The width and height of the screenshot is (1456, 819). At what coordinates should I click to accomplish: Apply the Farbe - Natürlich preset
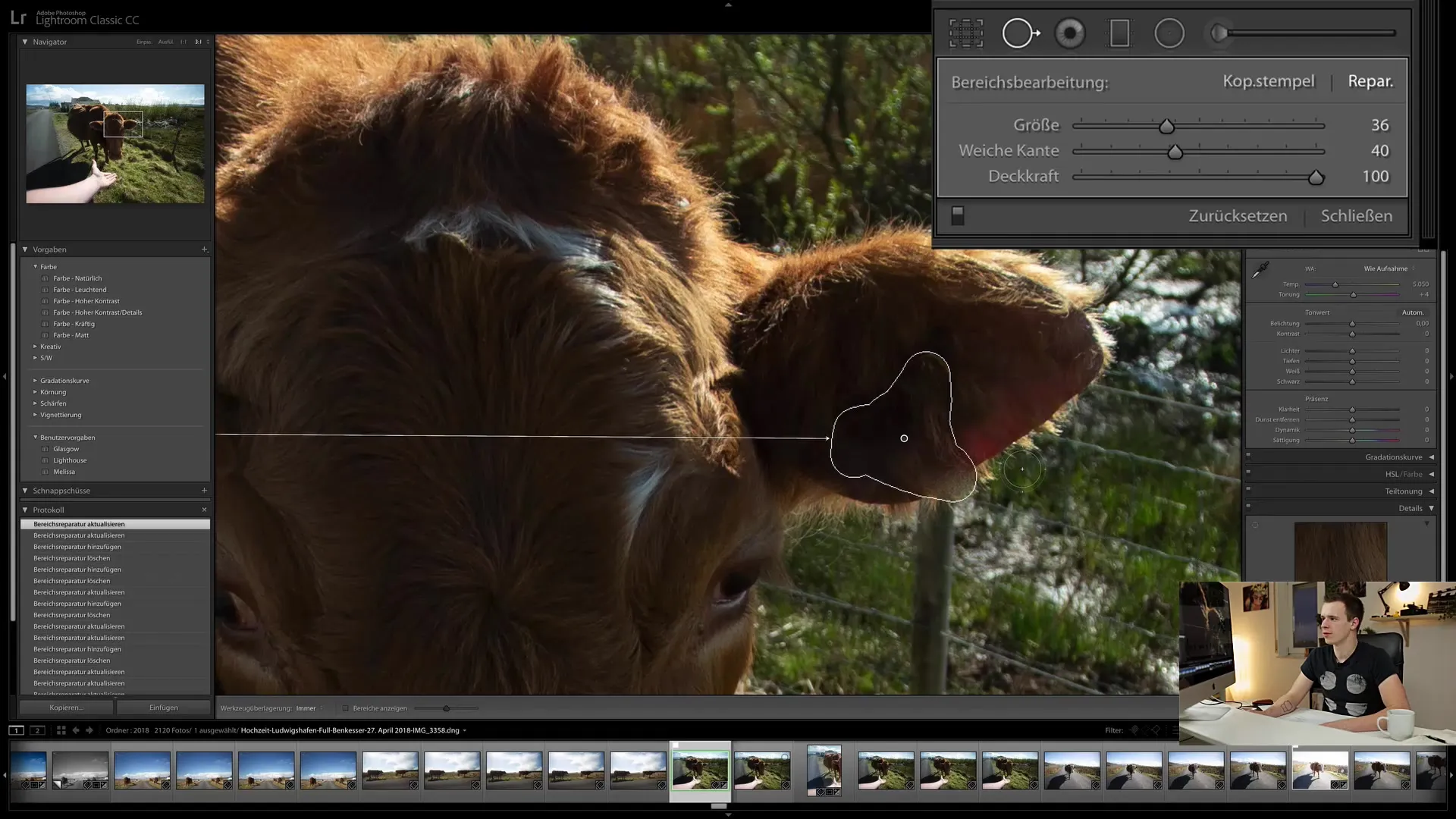[x=77, y=278]
